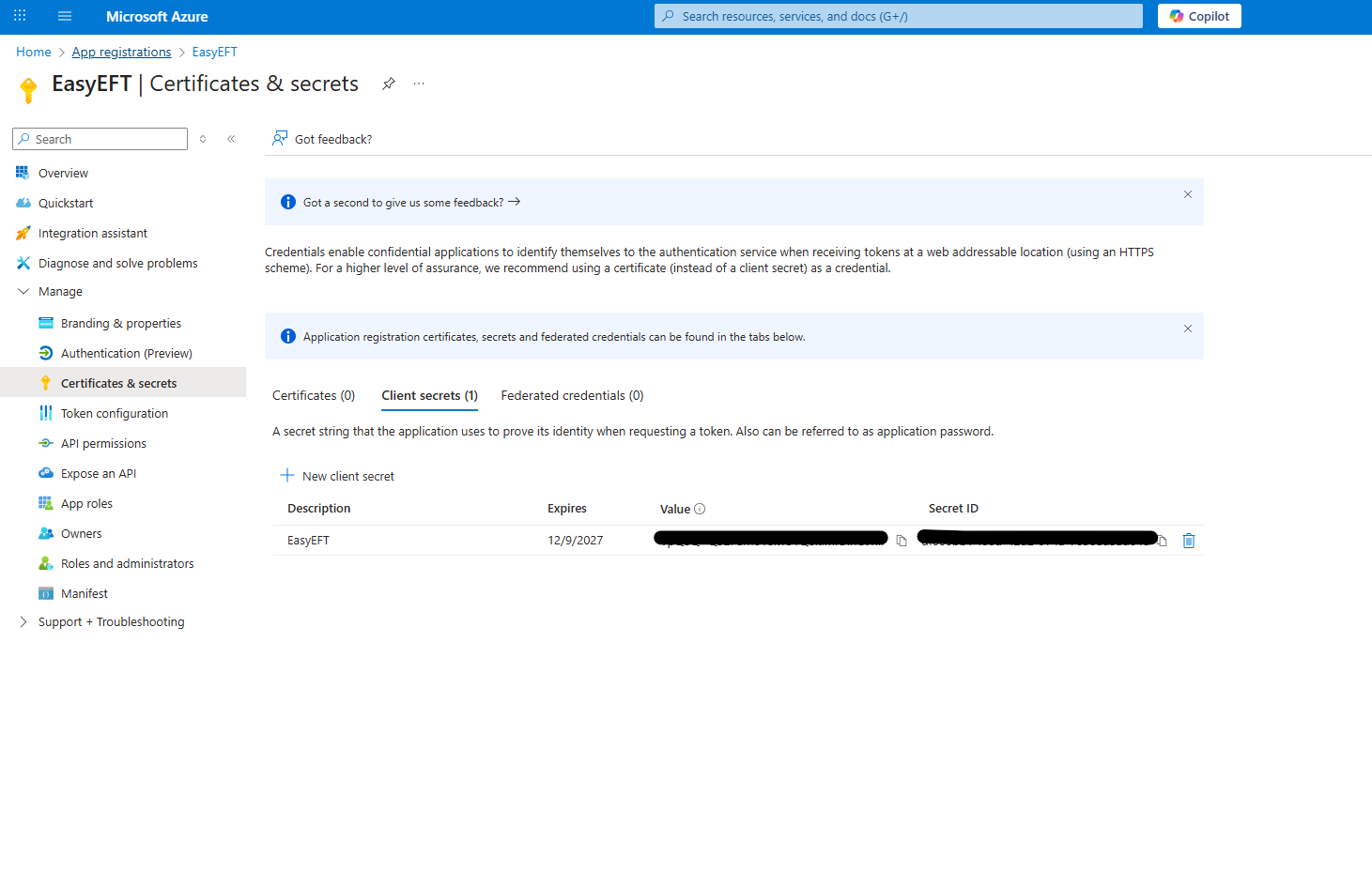Open Copilot
This screenshot has height=887, width=1372.
pos(1199,16)
